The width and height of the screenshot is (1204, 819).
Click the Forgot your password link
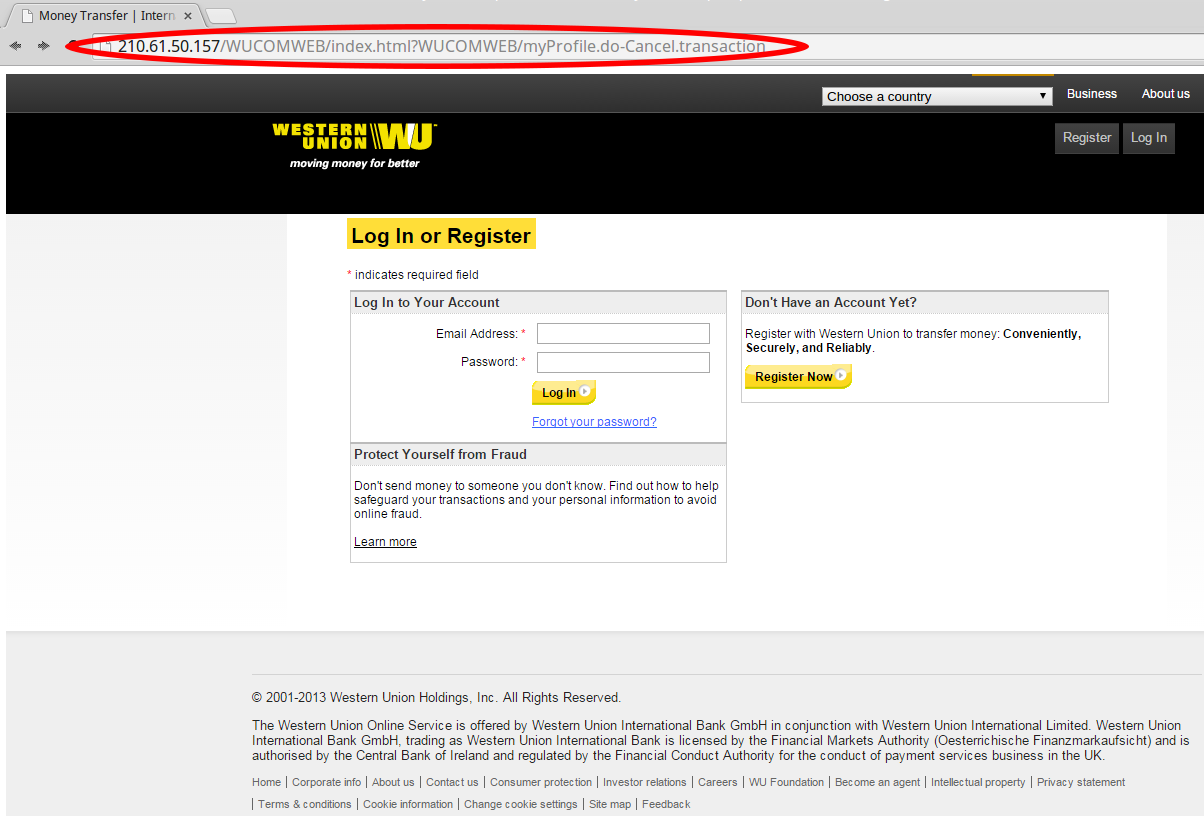pos(594,422)
